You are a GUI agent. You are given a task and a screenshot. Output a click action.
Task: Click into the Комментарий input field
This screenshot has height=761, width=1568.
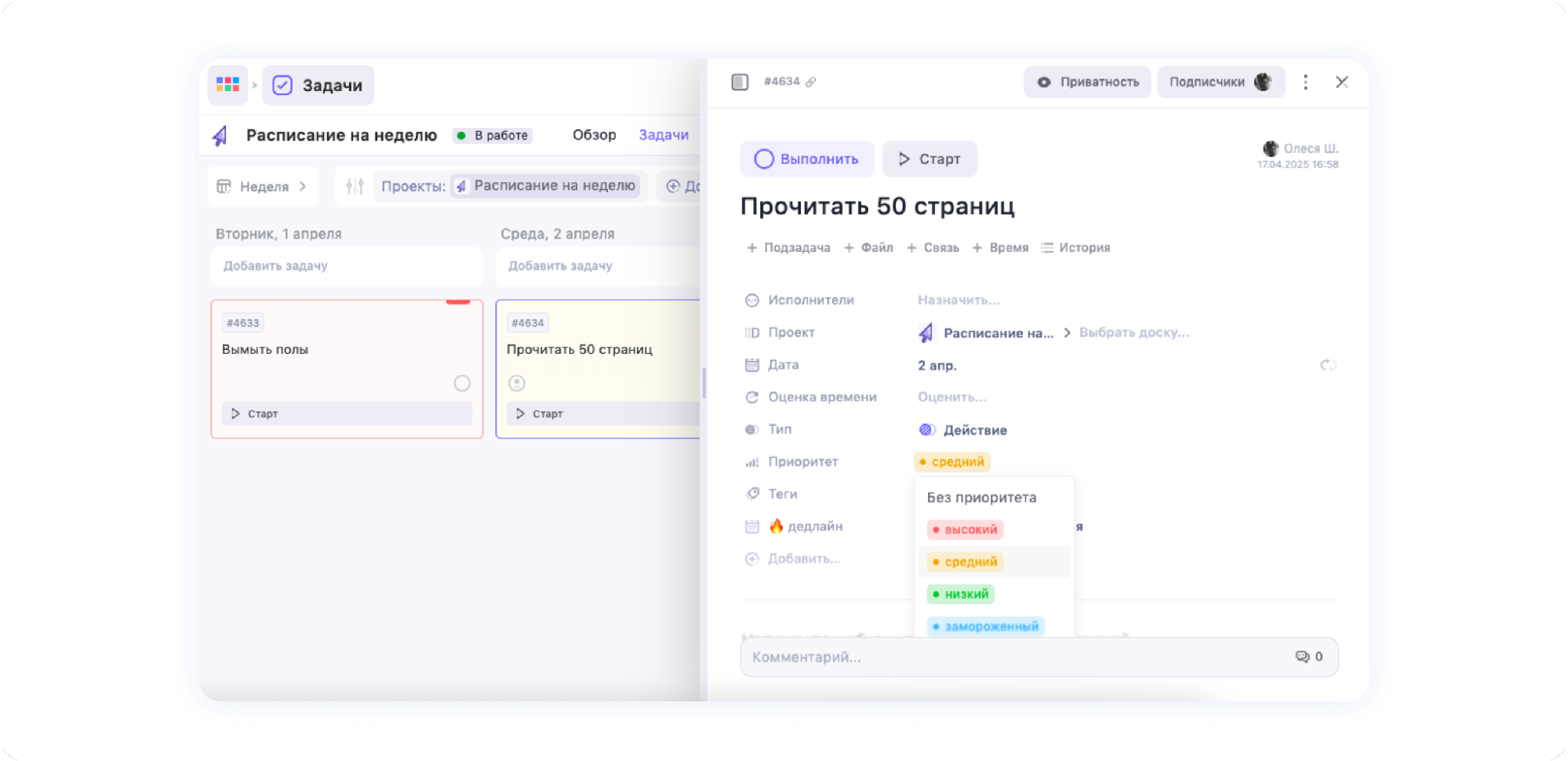(1012, 657)
